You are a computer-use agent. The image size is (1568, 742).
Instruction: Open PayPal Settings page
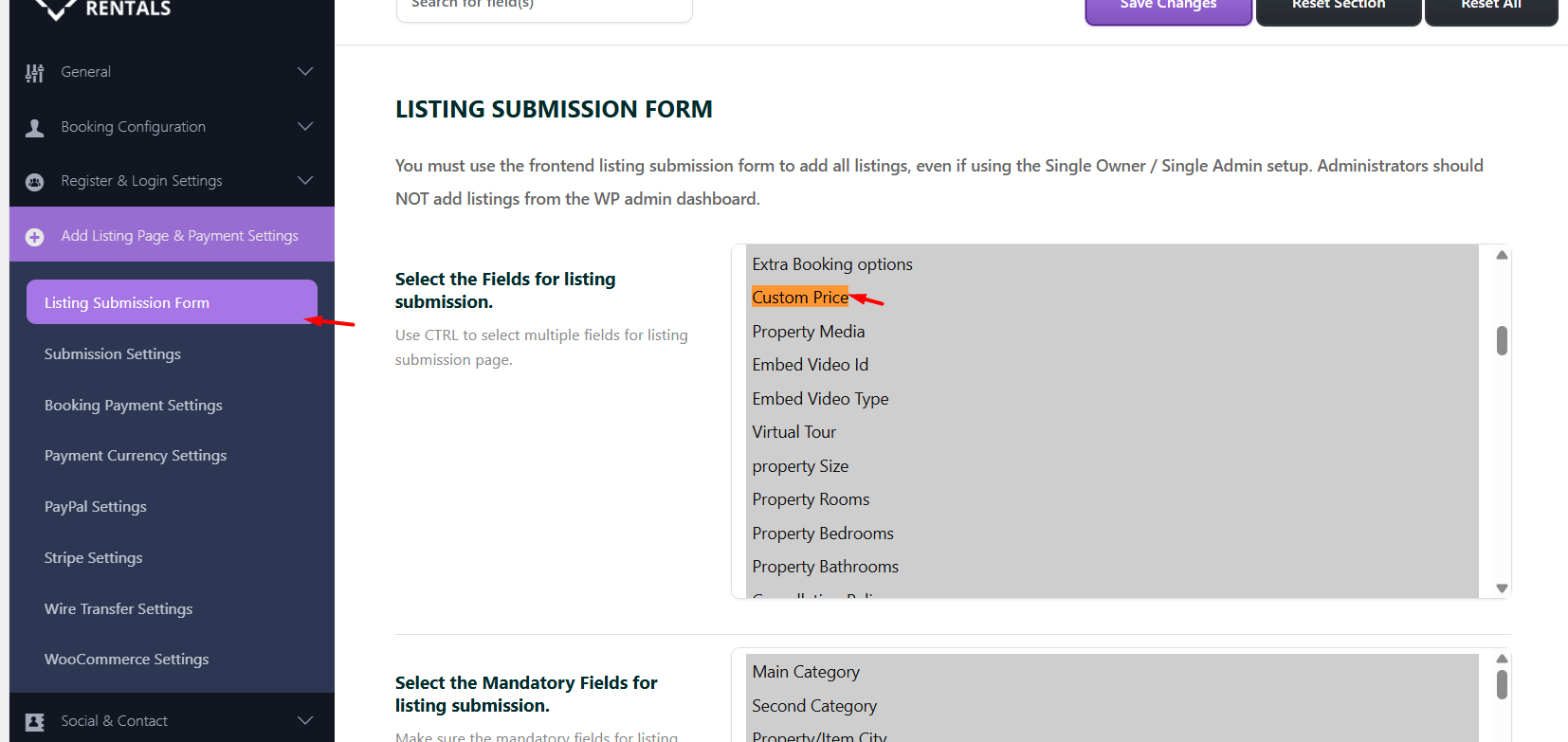click(x=96, y=507)
